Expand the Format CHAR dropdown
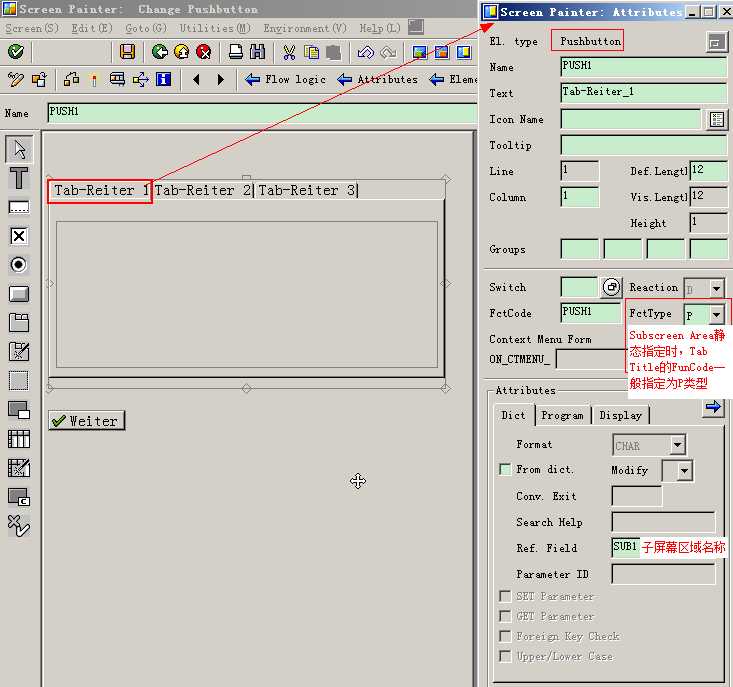The image size is (733, 687). click(677, 445)
